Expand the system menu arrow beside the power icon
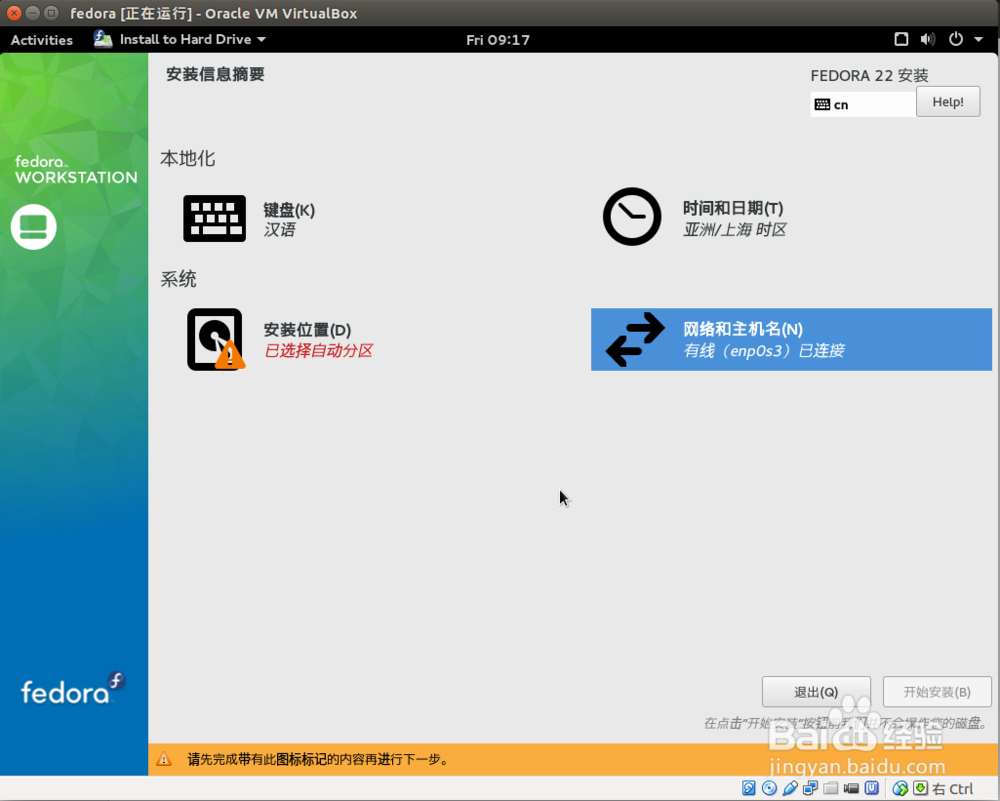Image resolution: width=1000 pixels, height=801 pixels. (978, 40)
